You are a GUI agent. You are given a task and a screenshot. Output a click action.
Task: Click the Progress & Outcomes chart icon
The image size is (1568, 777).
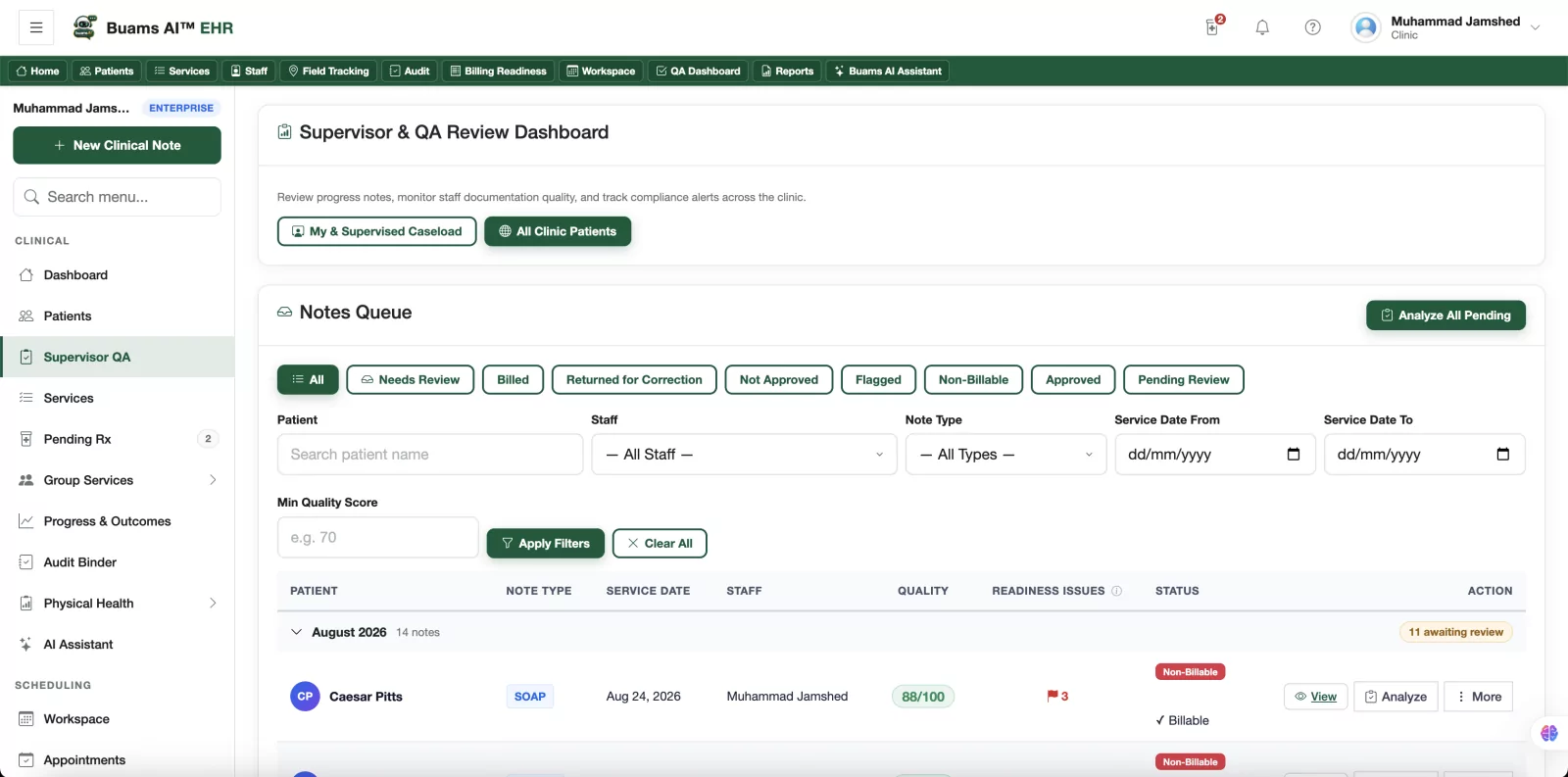pos(26,521)
